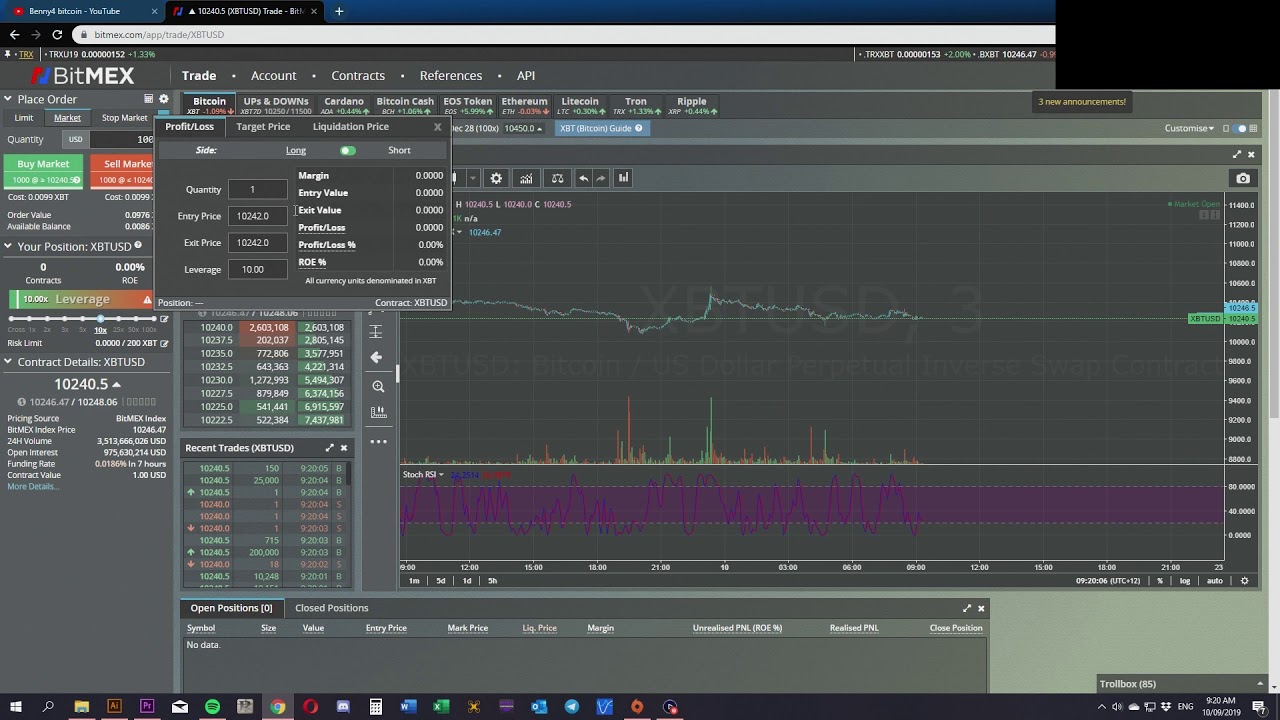Set chart range to 1d
Screen dimensions: 1280x720
click(x=466, y=581)
